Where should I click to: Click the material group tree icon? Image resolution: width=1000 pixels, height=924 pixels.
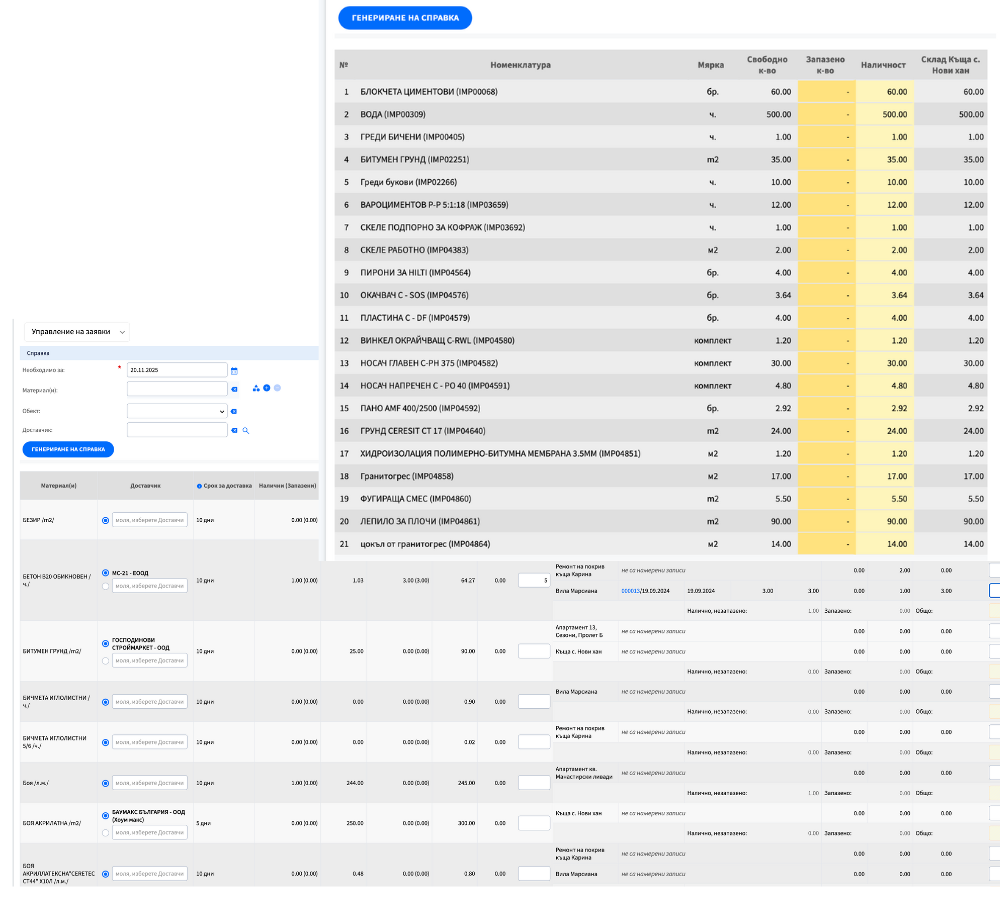(x=256, y=389)
